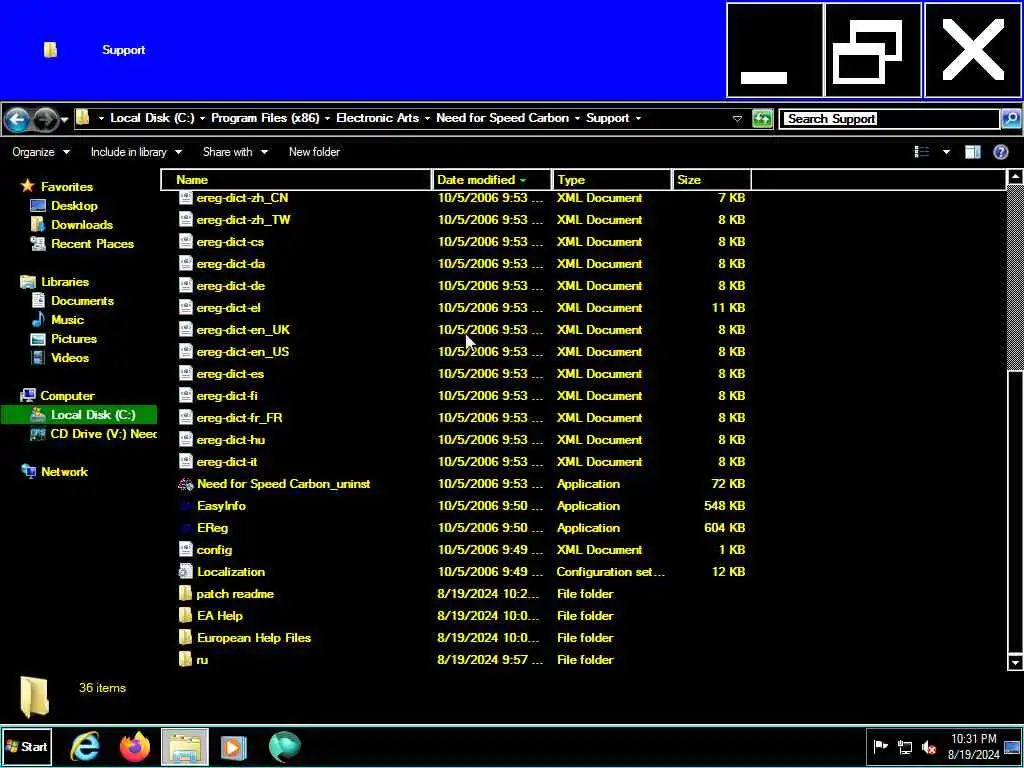Select the config XML file icon
1024x768 pixels.
186,550
